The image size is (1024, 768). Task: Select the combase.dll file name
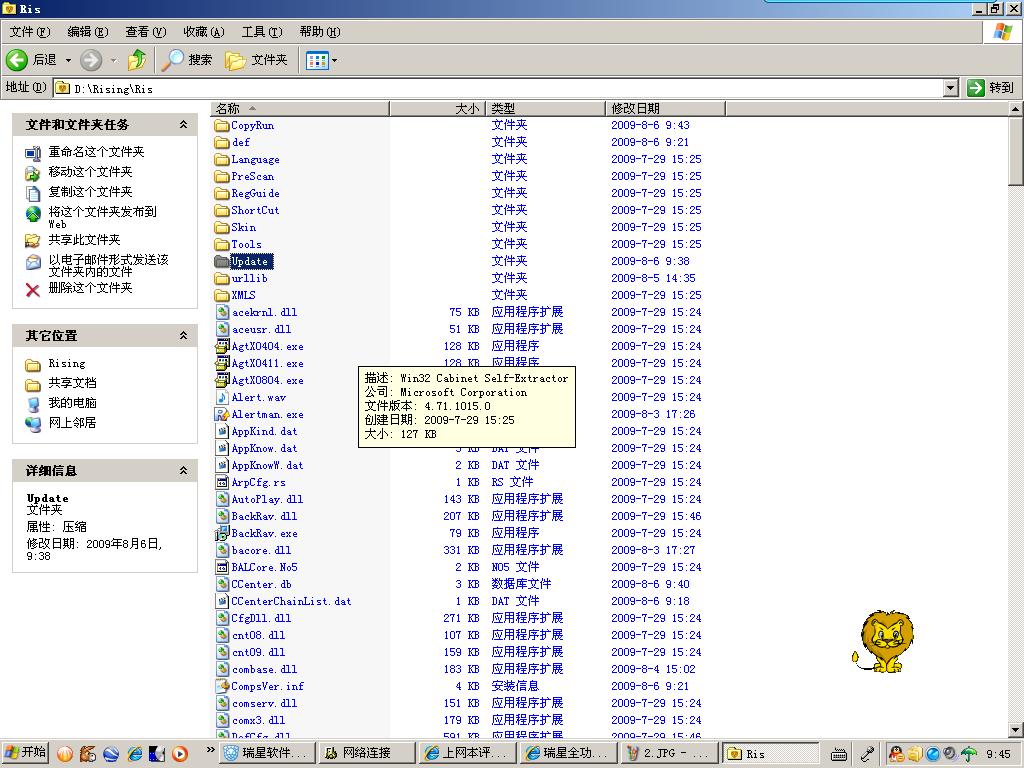pyautogui.click(x=264, y=669)
